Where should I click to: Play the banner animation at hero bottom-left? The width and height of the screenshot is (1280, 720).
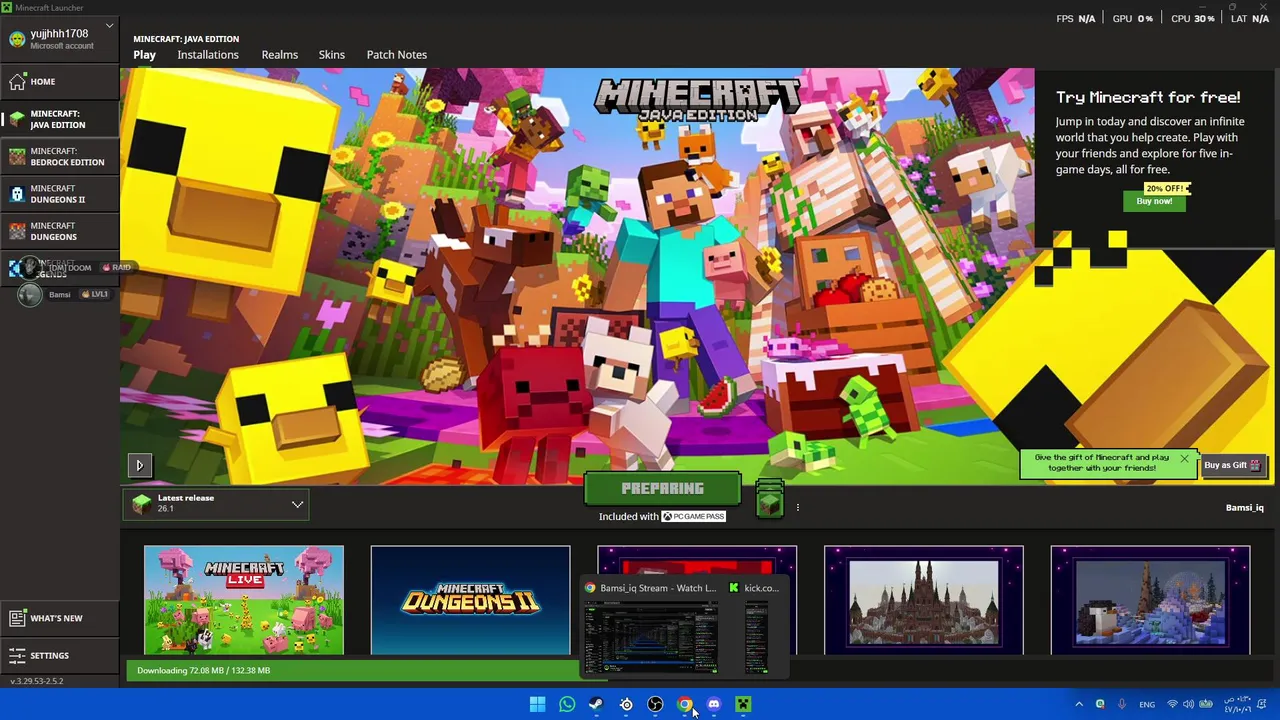coord(140,465)
